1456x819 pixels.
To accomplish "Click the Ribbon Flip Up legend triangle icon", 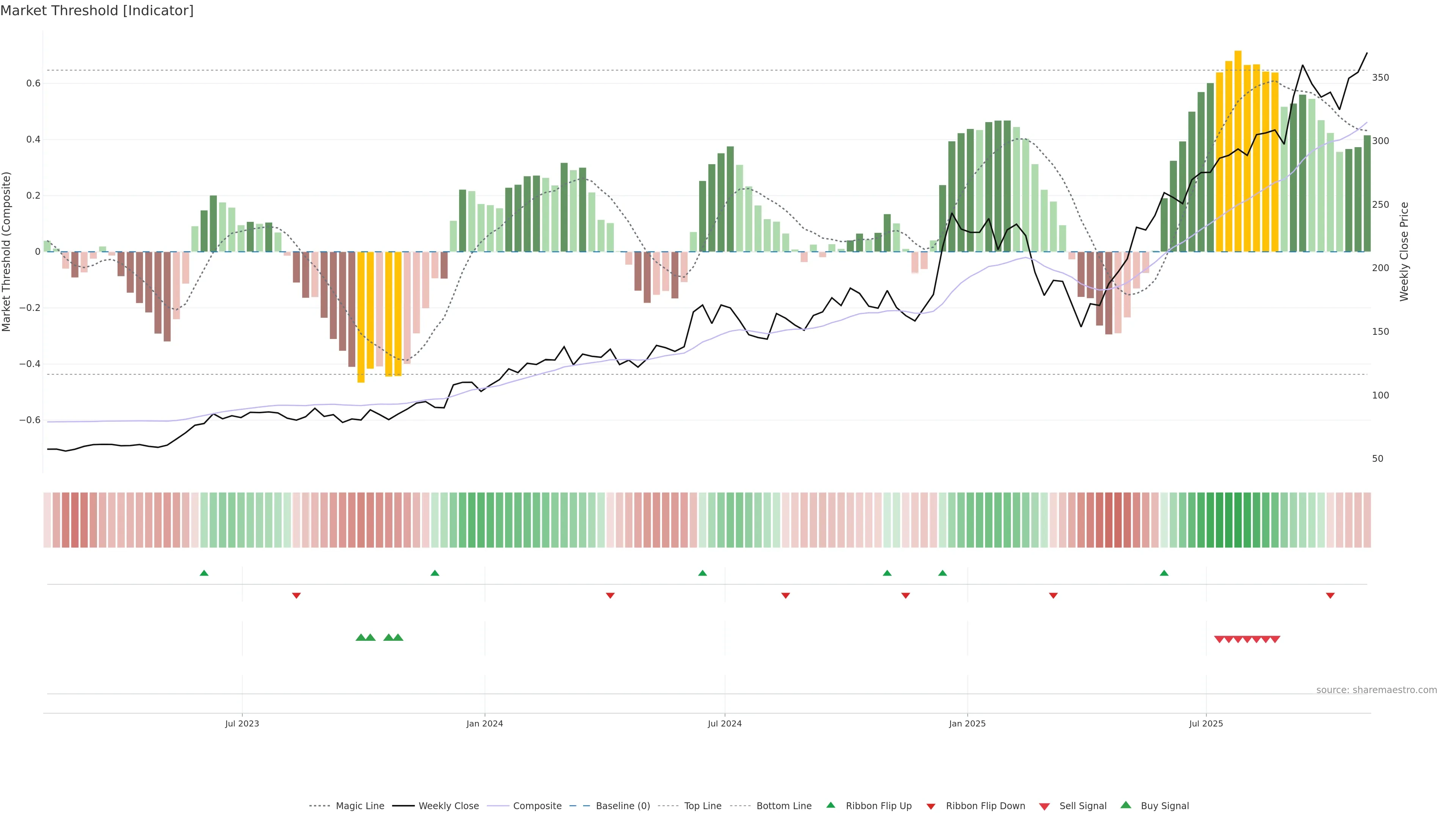I will [830, 805].
